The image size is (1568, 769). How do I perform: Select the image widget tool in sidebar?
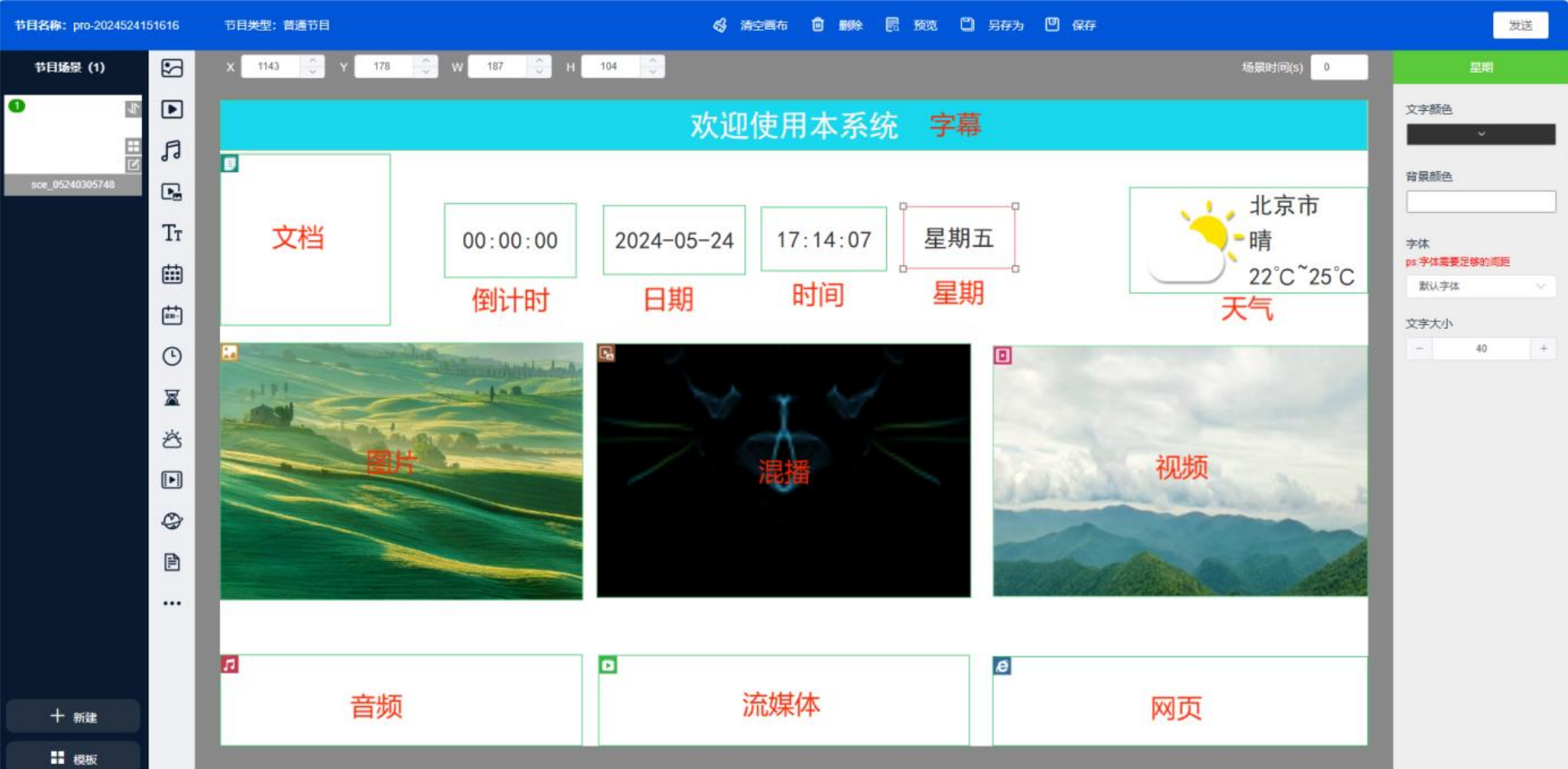pyautogui.click(x=171, y=68)
